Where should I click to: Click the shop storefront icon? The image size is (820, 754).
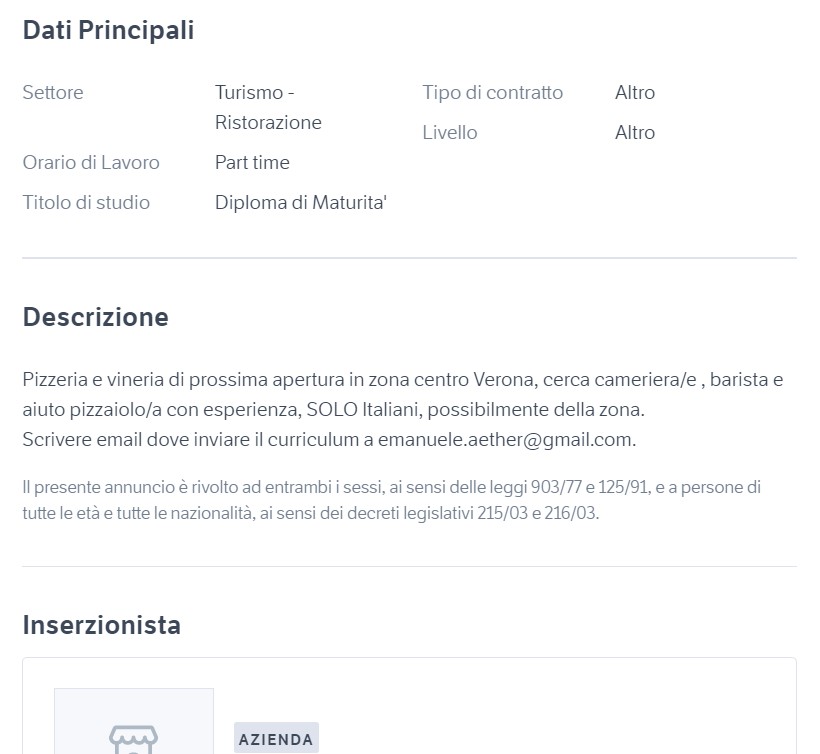(x=133, y=739)
